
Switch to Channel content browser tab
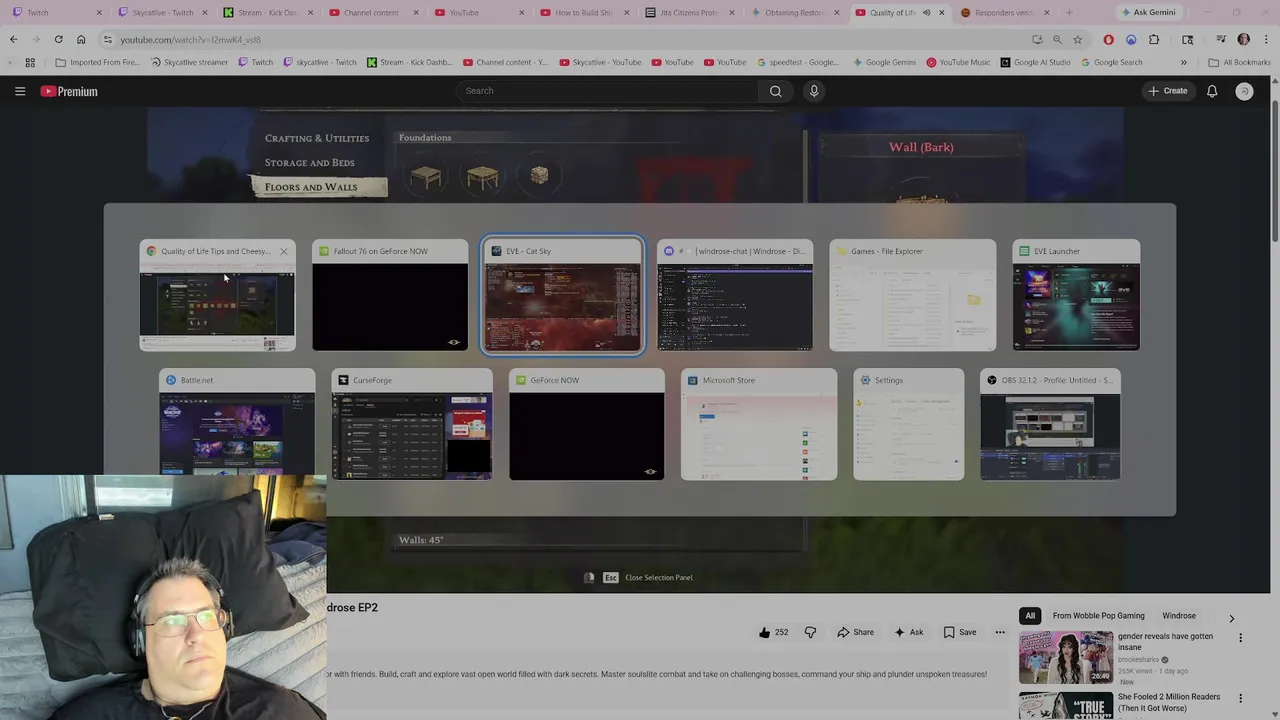[373, 13]
